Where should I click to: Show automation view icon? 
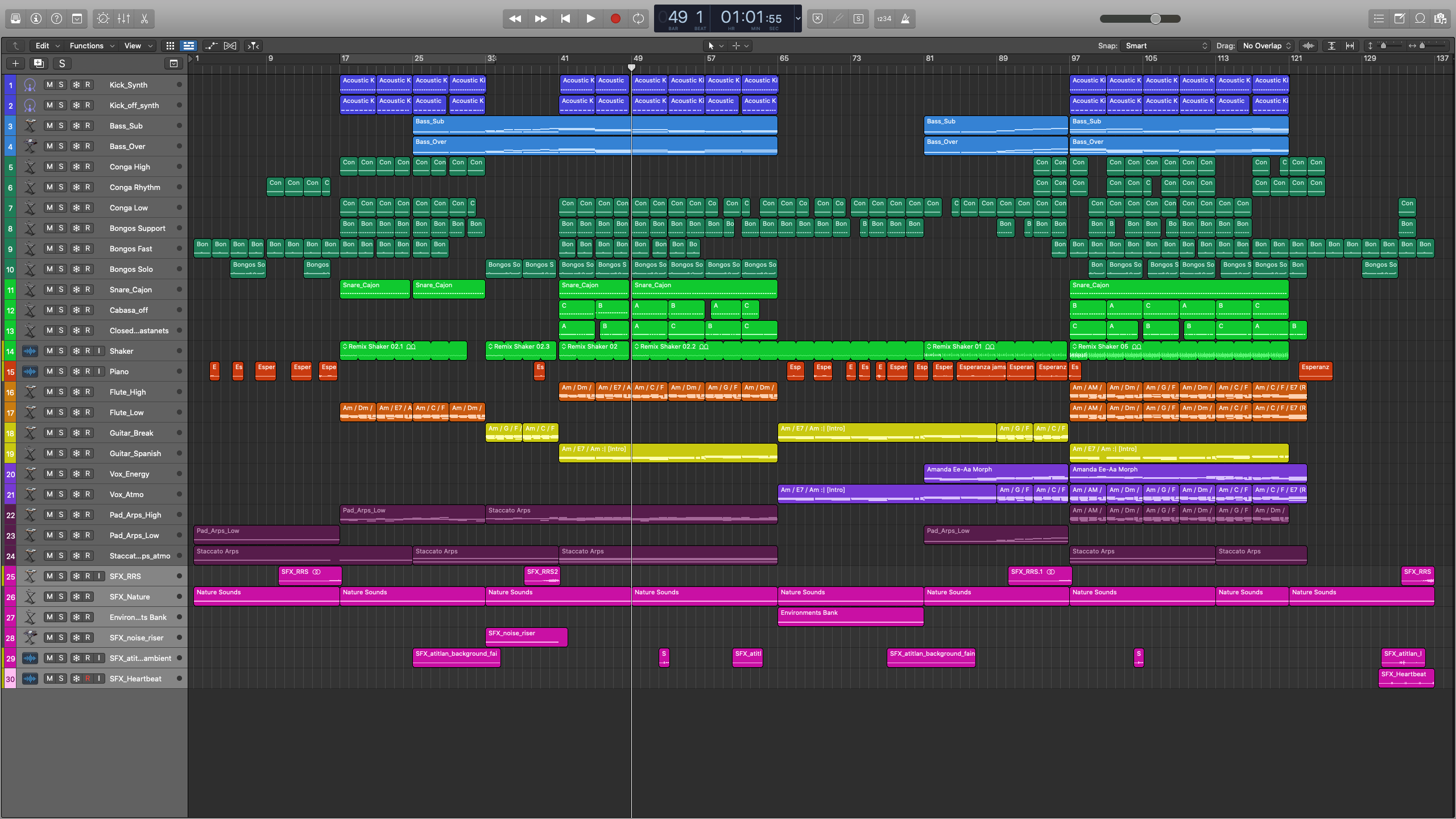pyautogui.click(x=211, y=45)
